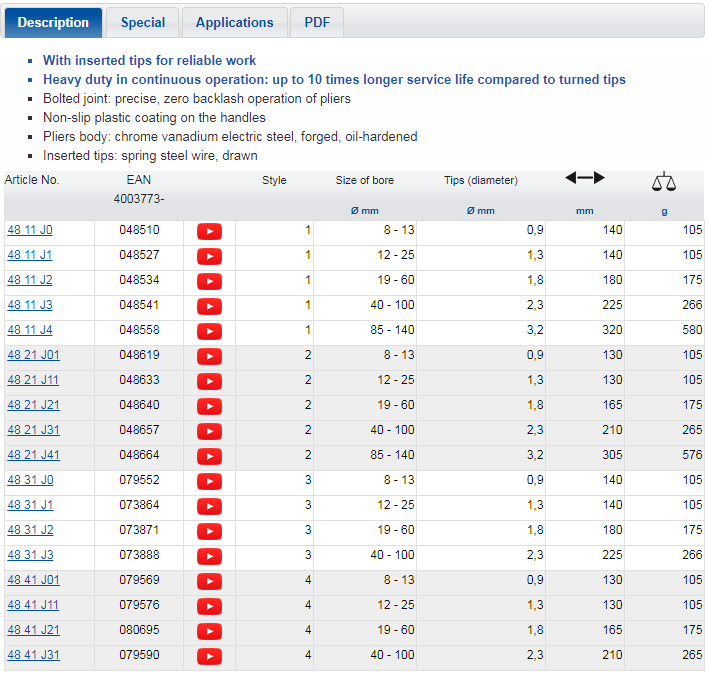Follow the 48 21 J01 article link
Screen dimensions: 709x674
[x=33, y=355]
